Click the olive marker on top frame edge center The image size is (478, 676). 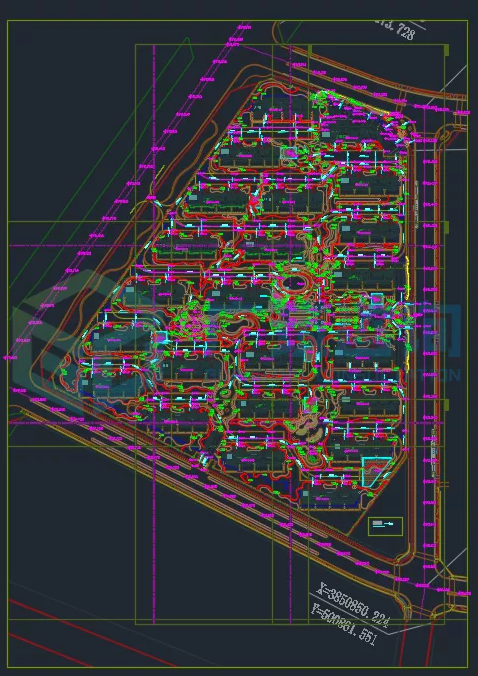pyautogui.click(x=309, y=50)
